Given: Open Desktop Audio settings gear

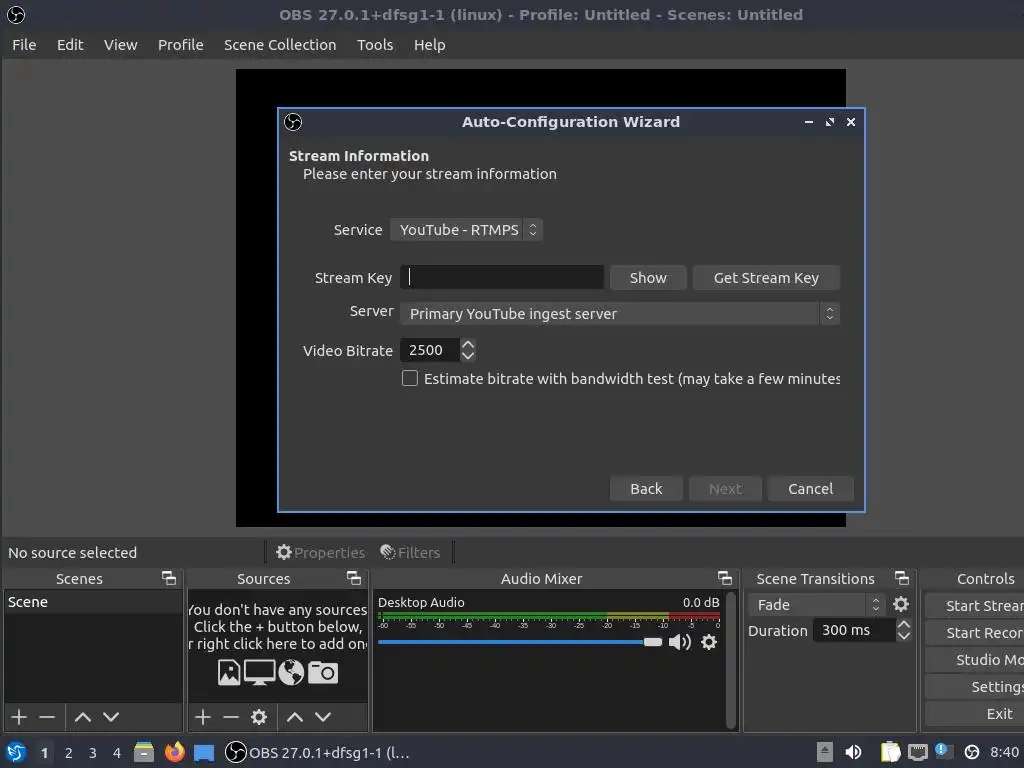Looking at the screenshot, I should 709,642.
